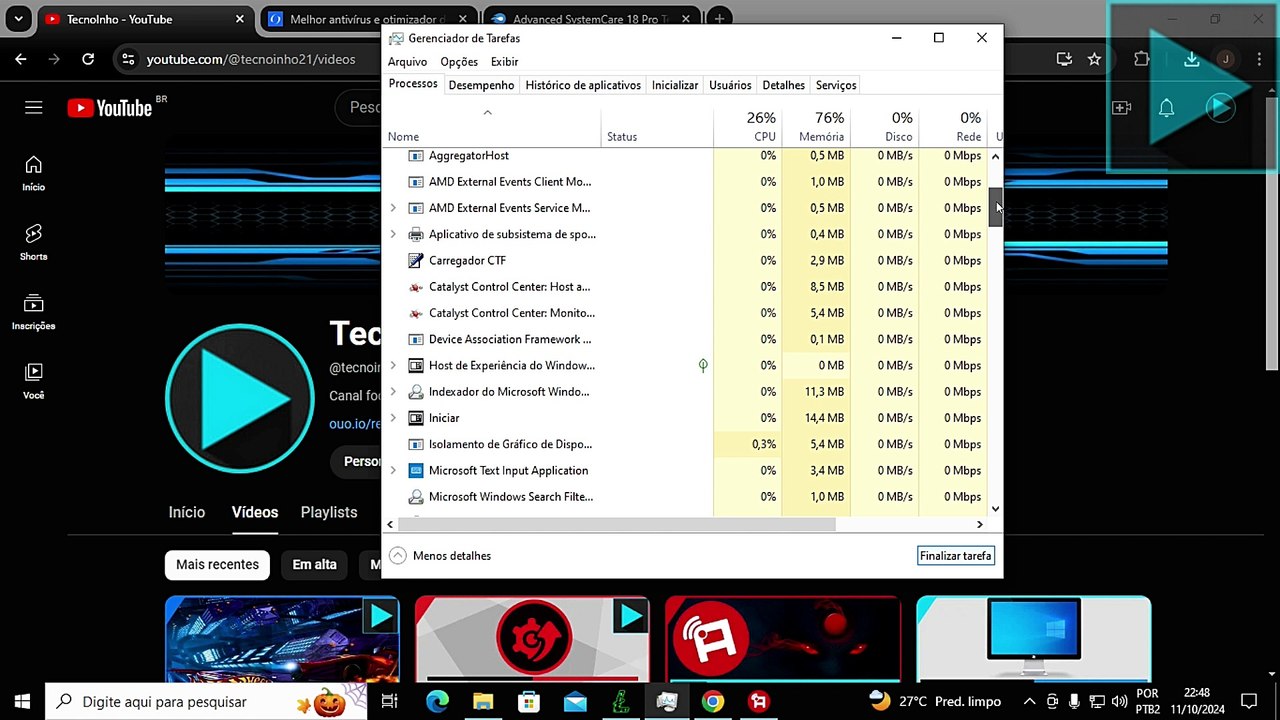The width and height of the screenshot is (1280, 720).
Task: Click the Finalizar tarefa button
Action: 956,556
